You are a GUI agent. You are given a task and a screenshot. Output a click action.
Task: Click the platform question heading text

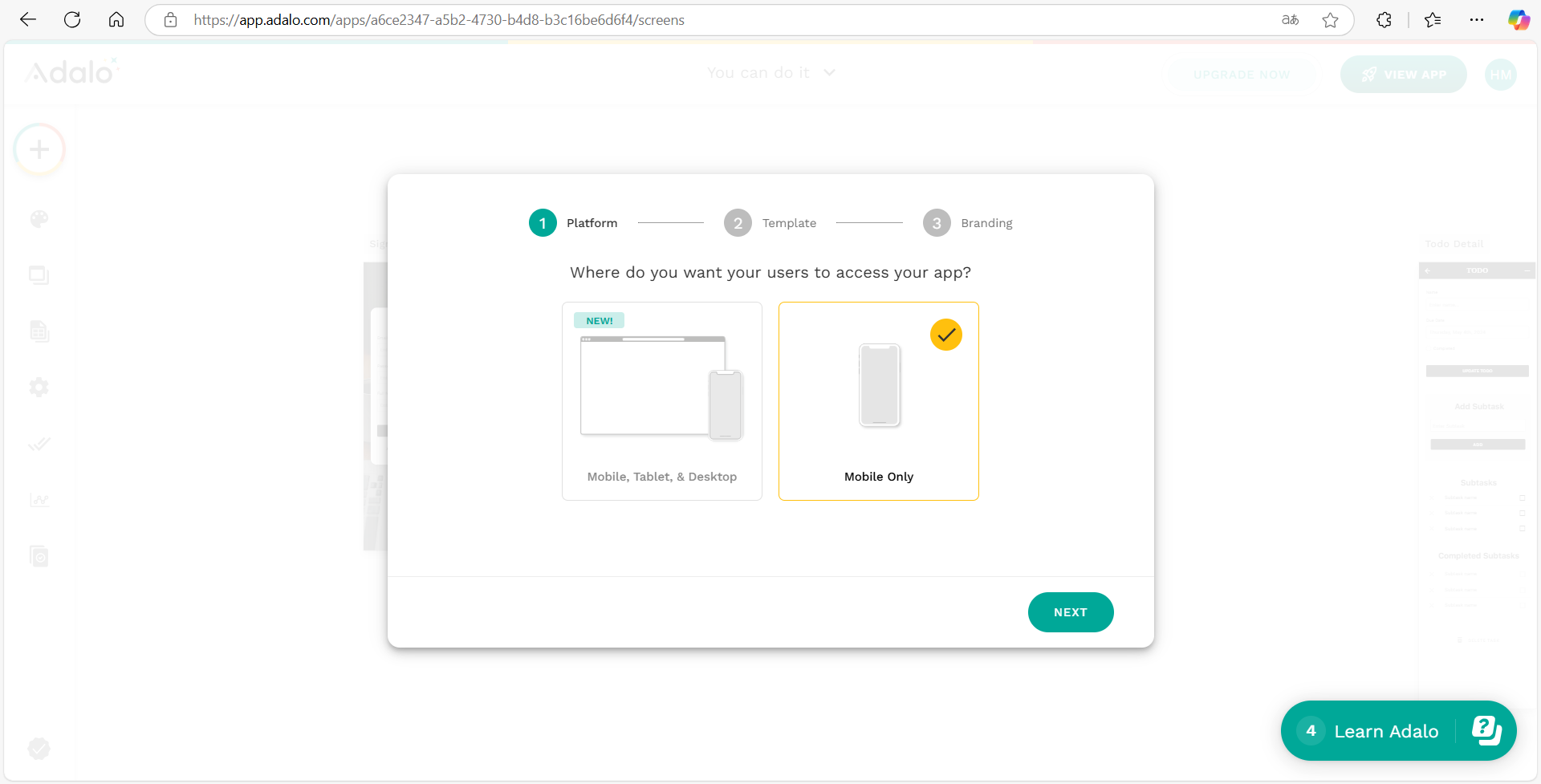click(770, 273)
